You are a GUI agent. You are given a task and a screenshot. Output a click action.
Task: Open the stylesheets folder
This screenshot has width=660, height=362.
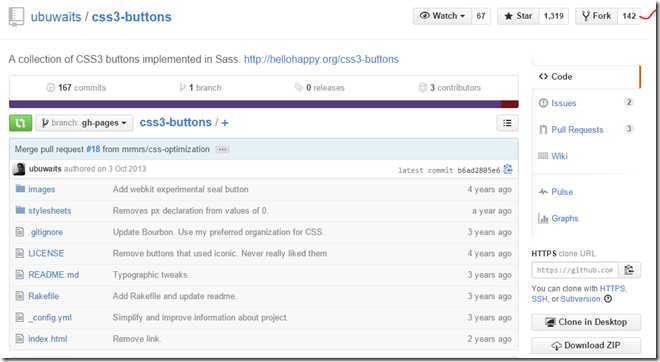[50, 211]
